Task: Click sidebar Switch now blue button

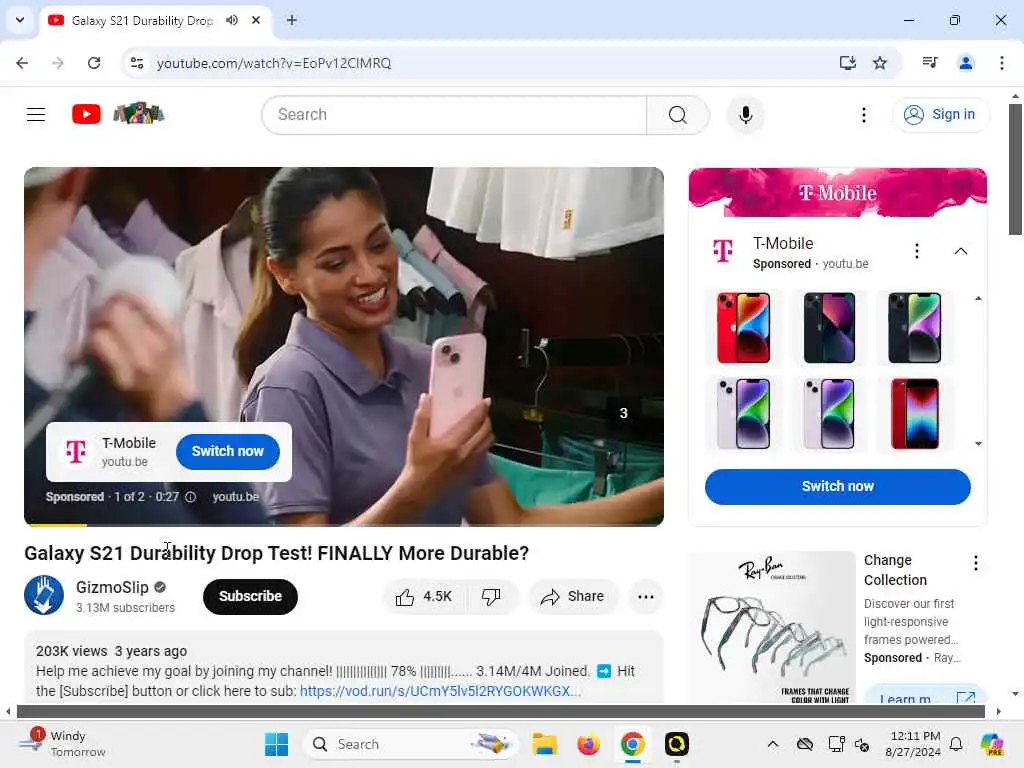Action: 837,487
